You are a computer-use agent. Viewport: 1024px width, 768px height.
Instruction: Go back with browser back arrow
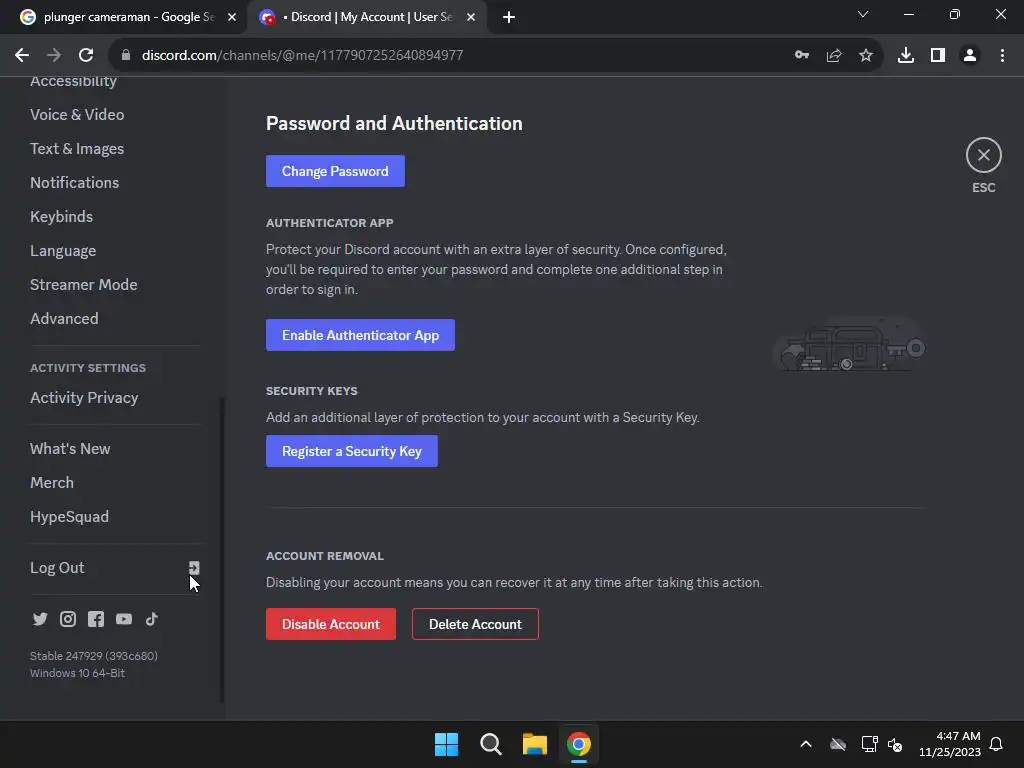[22, 56]
